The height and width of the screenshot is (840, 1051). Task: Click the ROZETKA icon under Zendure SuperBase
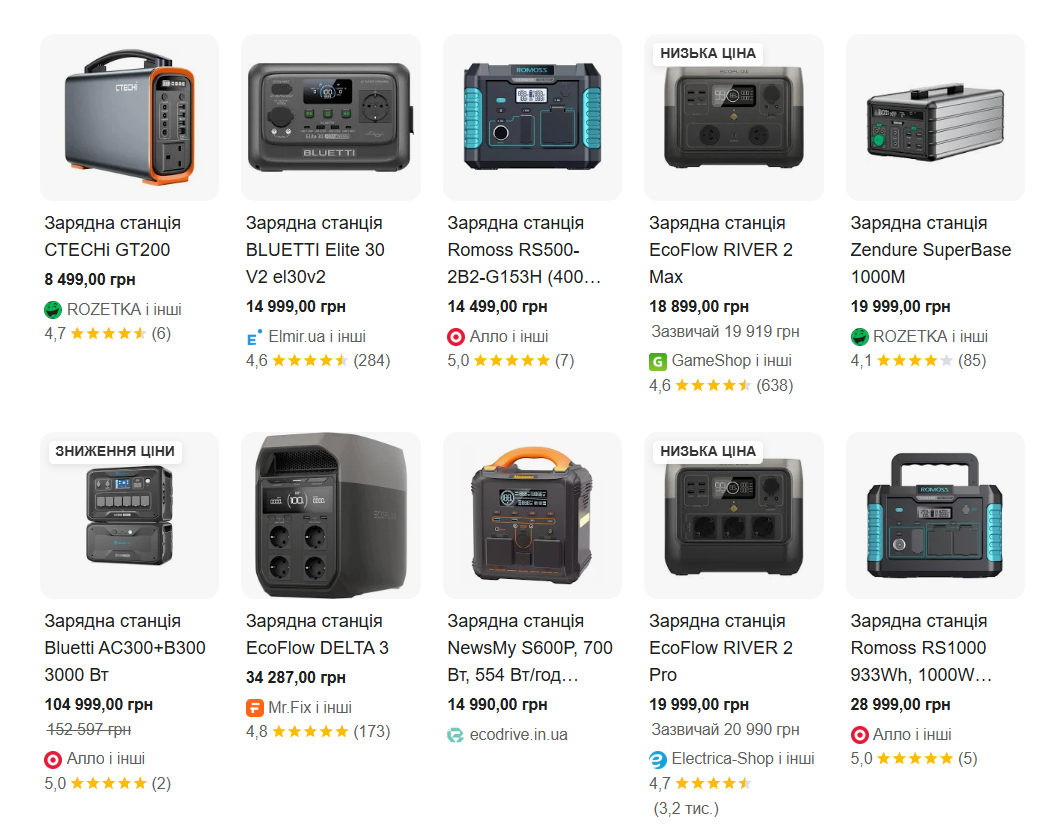[859, 337]
